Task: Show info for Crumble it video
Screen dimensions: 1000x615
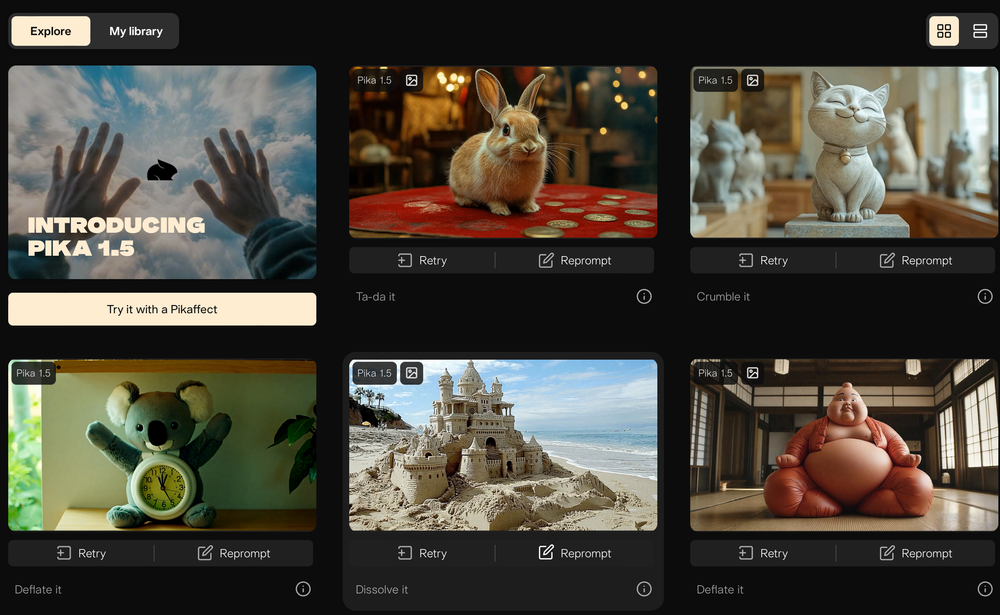Action: (x=985, y=296)
